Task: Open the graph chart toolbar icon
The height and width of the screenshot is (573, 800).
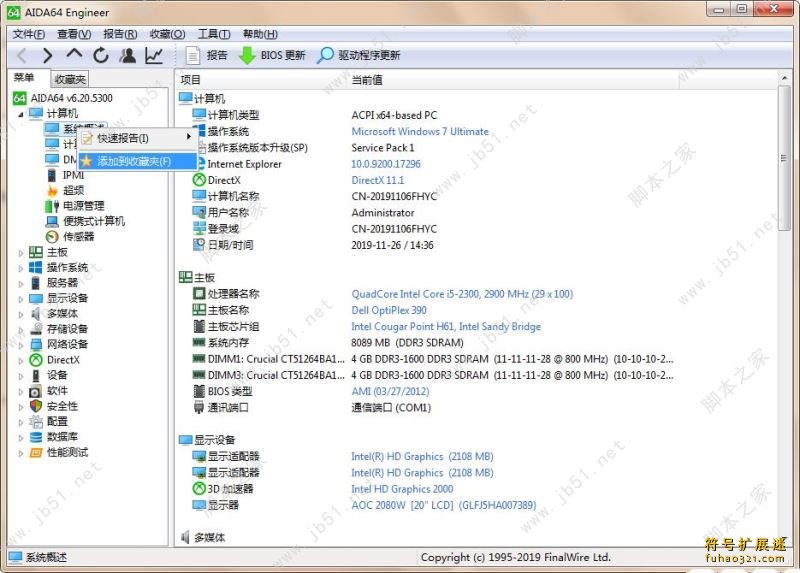Action: click(154, 55)
